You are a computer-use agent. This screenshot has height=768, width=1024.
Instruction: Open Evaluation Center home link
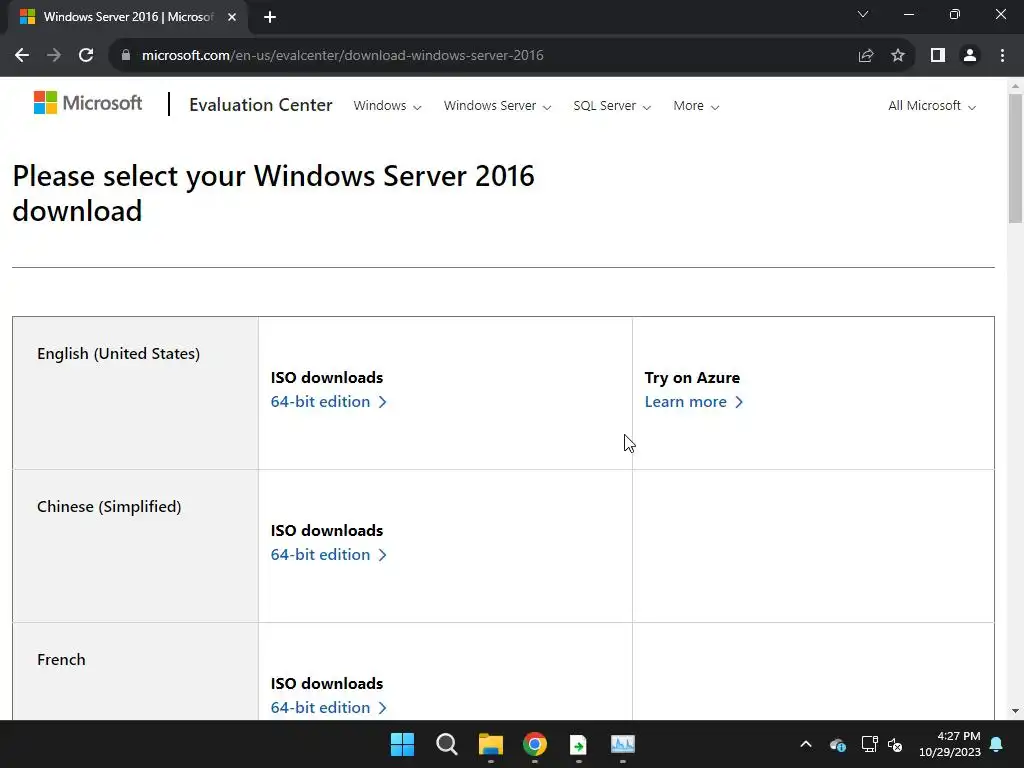261,105
